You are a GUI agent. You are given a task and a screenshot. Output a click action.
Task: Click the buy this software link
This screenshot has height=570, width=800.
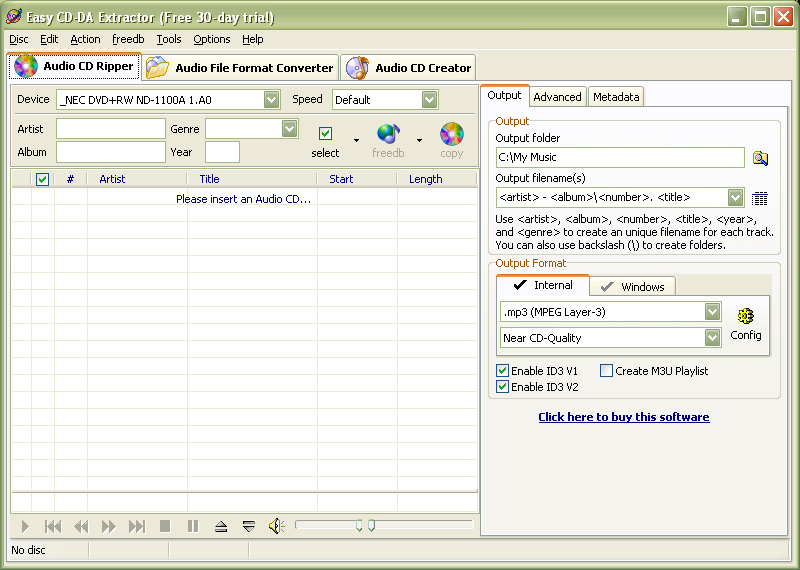[x=623, y=417]
